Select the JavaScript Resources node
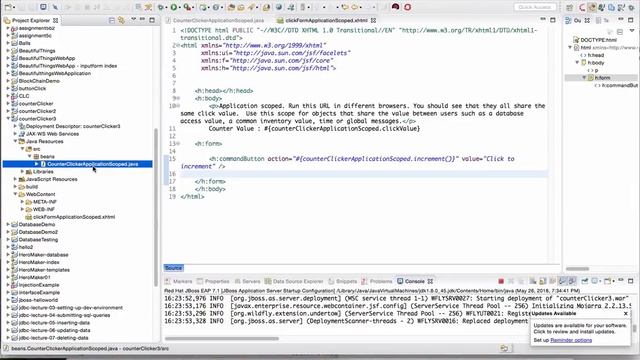This screenshot has width=640, height=360. [x=51, y=179]
